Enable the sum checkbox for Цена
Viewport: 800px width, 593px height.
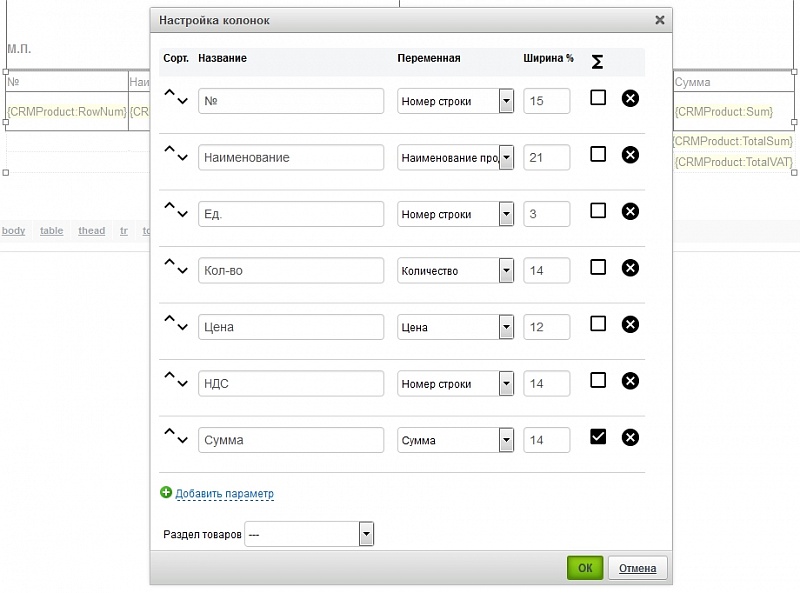(x=598, y=323)
